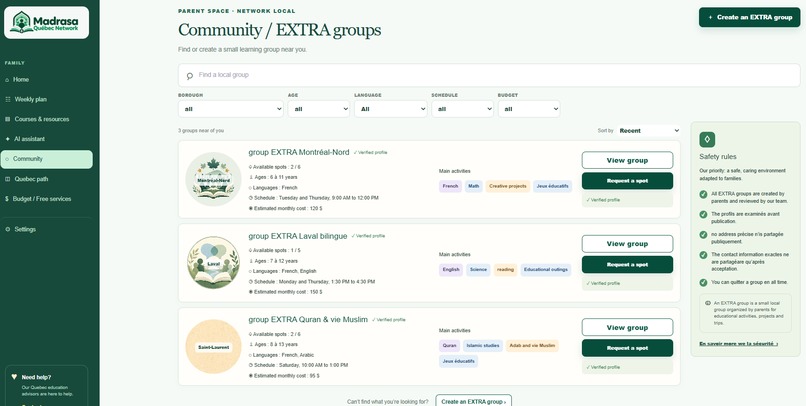Image resolution: width=806 pixels, height=406 pixels.
Task: View group for EXTRA Montréal-Nord
Action: [627, 160]
